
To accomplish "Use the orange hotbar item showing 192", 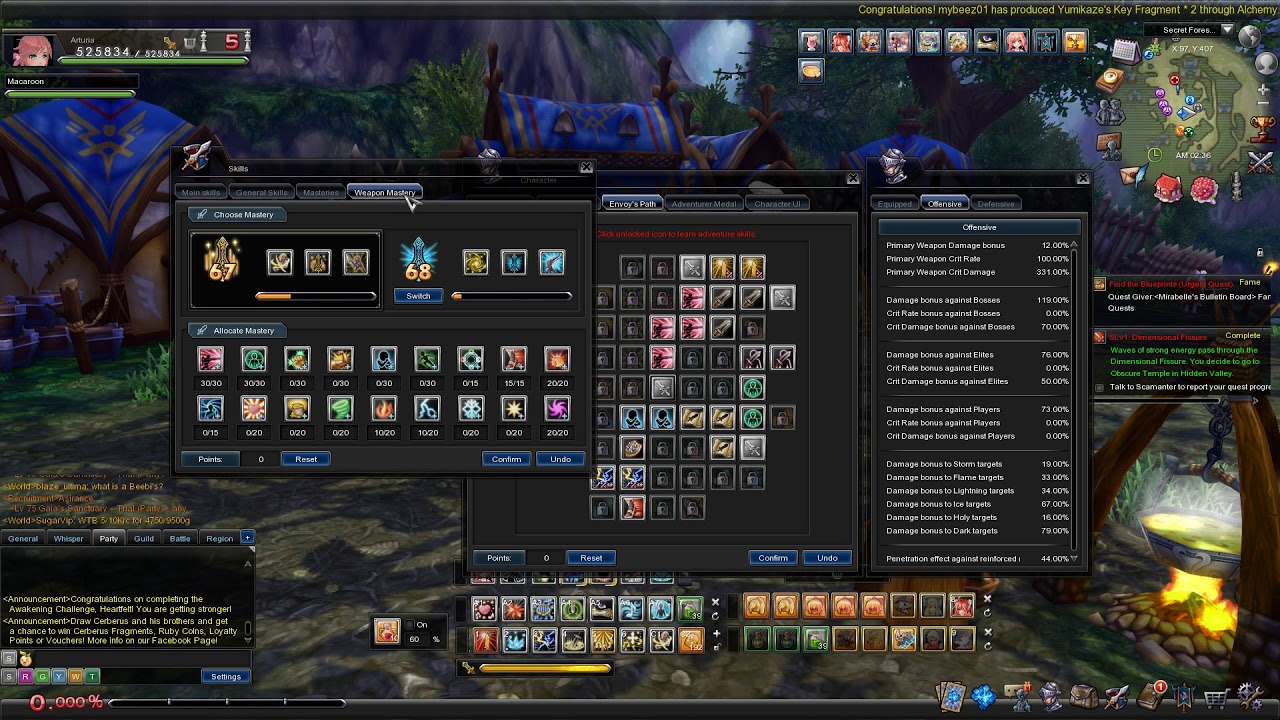I will [x=690, y=640].
